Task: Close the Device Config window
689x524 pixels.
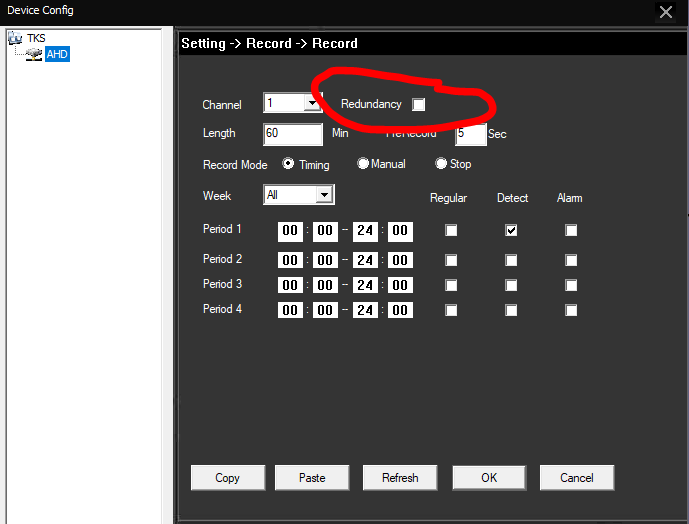Action: coord(665,12)
